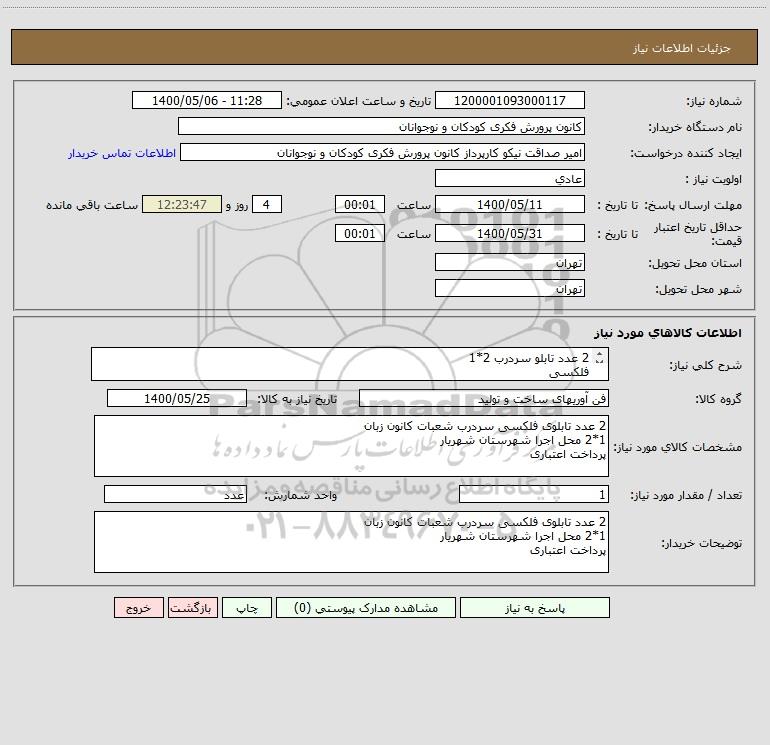770x745 pixels.
Task: Click the 'حداقل تاریخ اعتبار قیمت' label
Action: [x=698, y=234]
